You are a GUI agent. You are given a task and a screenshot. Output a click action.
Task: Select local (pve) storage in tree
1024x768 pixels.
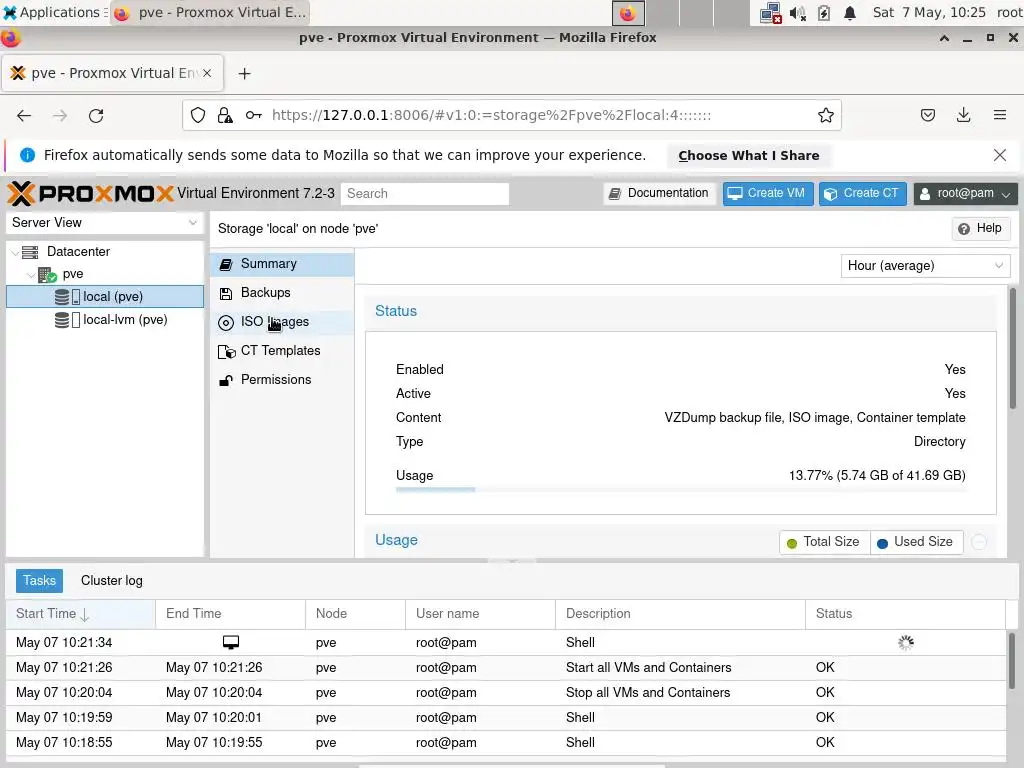coord(105,296)
